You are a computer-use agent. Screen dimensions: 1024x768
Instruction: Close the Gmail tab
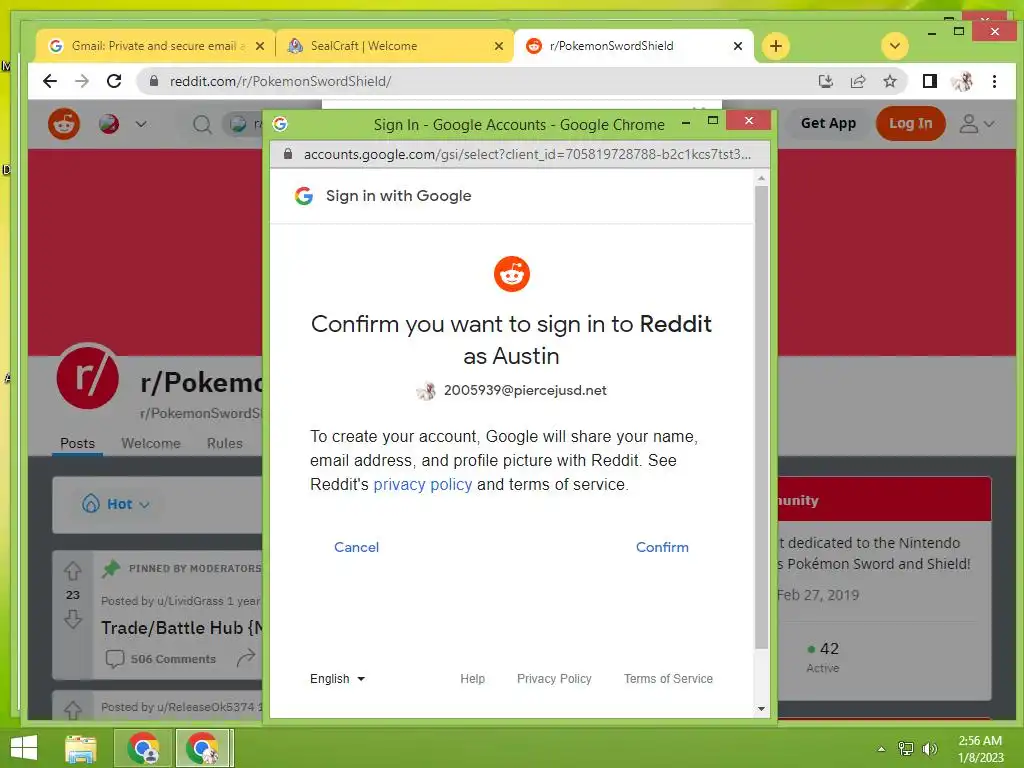[x=260, y=46]
